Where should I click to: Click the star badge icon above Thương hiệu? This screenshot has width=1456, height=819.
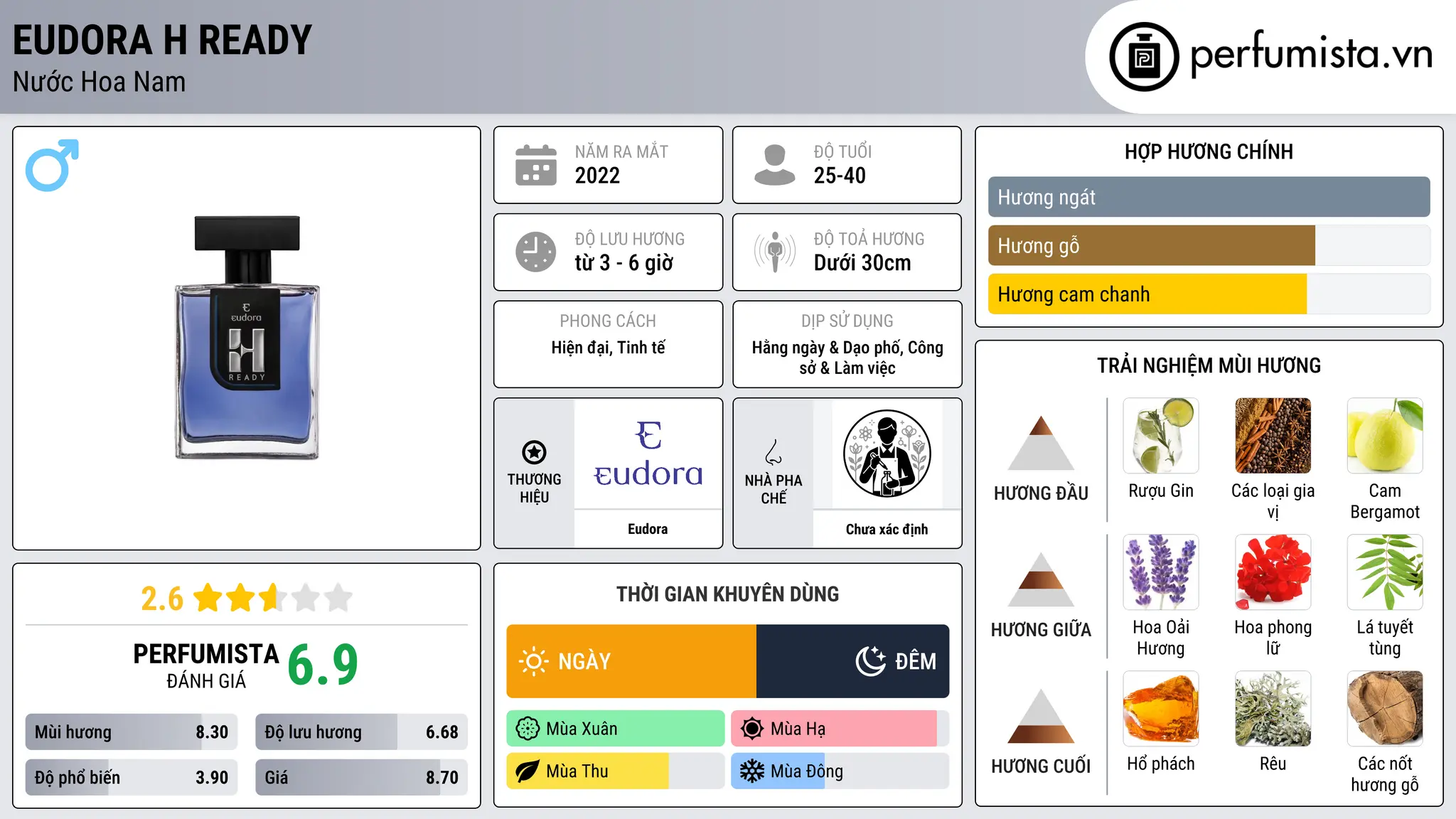click(x=534, y=451)
